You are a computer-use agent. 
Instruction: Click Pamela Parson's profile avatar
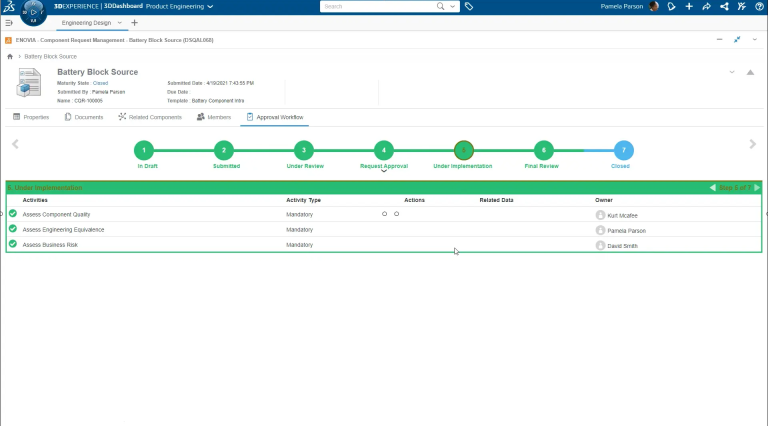click(x=653, y=6)
